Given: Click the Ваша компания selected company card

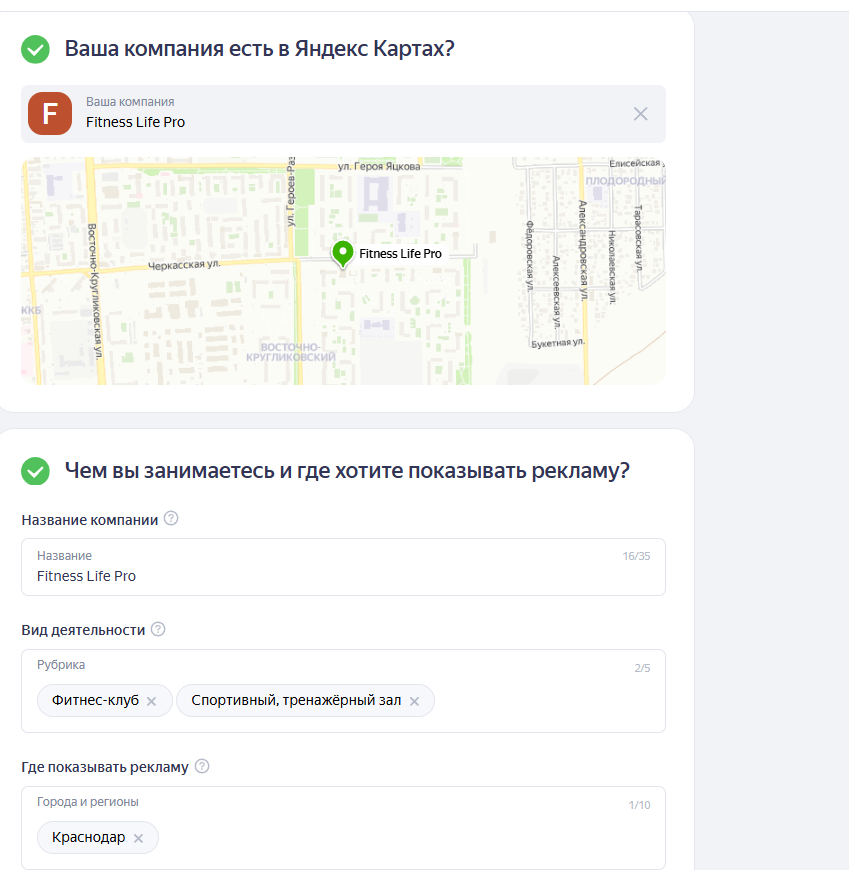Looking at the screenshot, I should [343, 114].
